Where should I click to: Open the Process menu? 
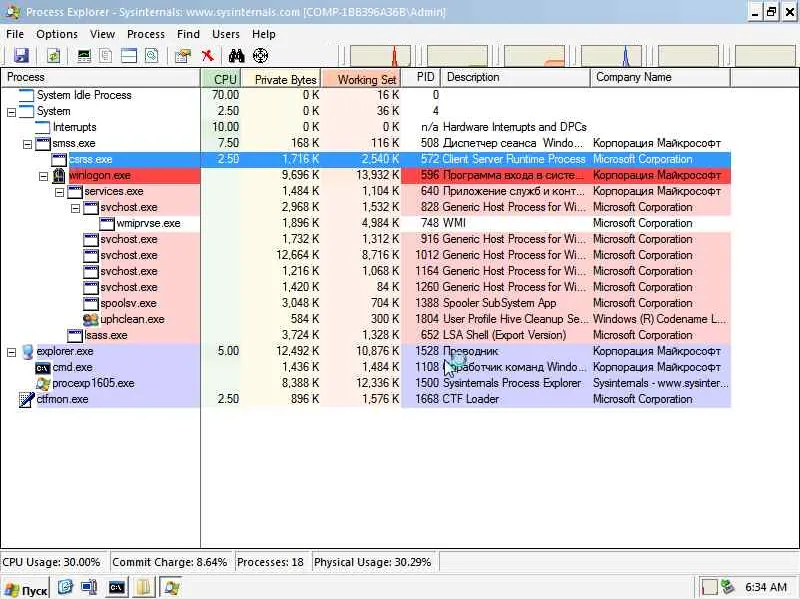click(146, 34)
